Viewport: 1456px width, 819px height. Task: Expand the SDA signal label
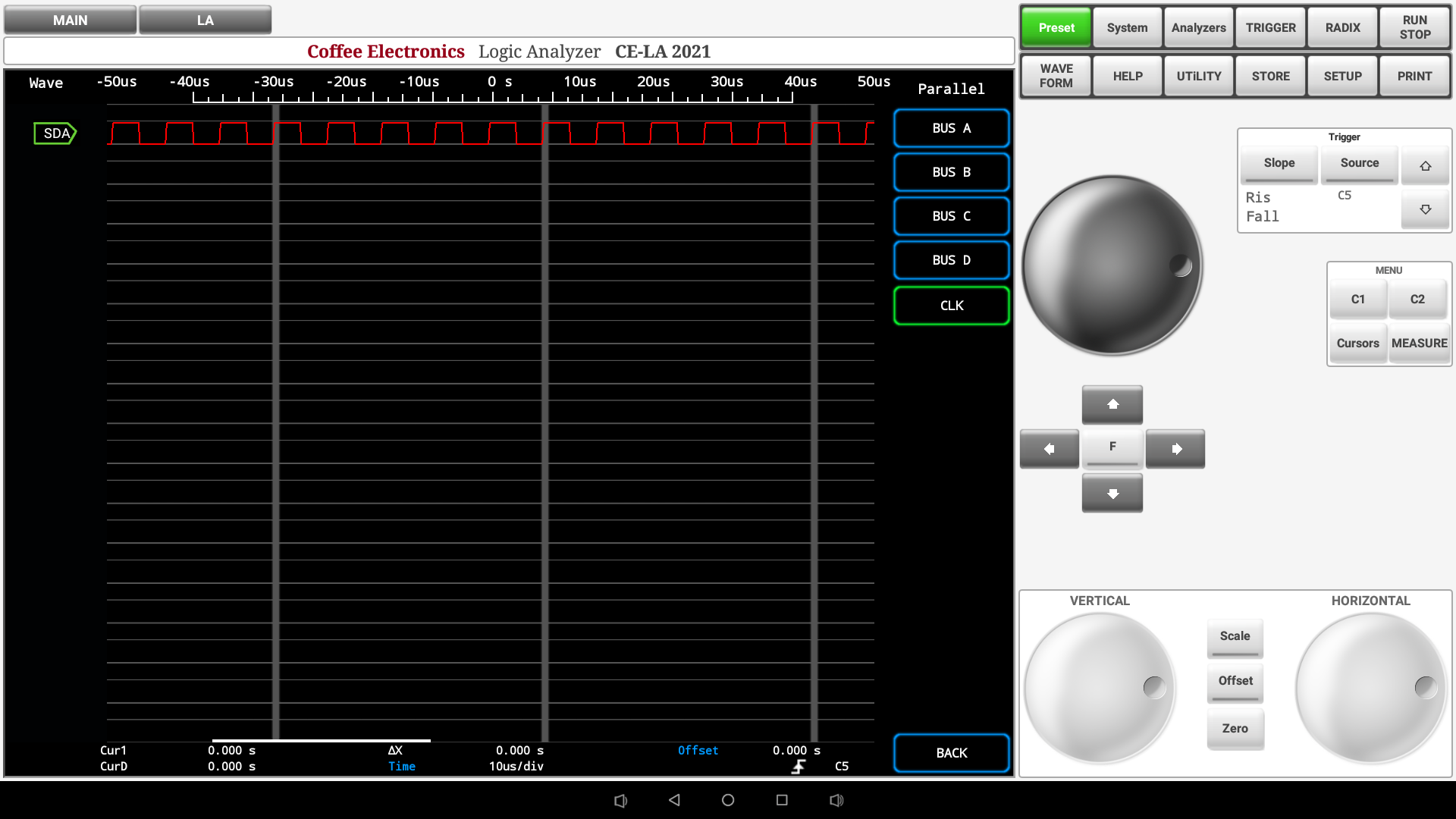coord(55,133)
